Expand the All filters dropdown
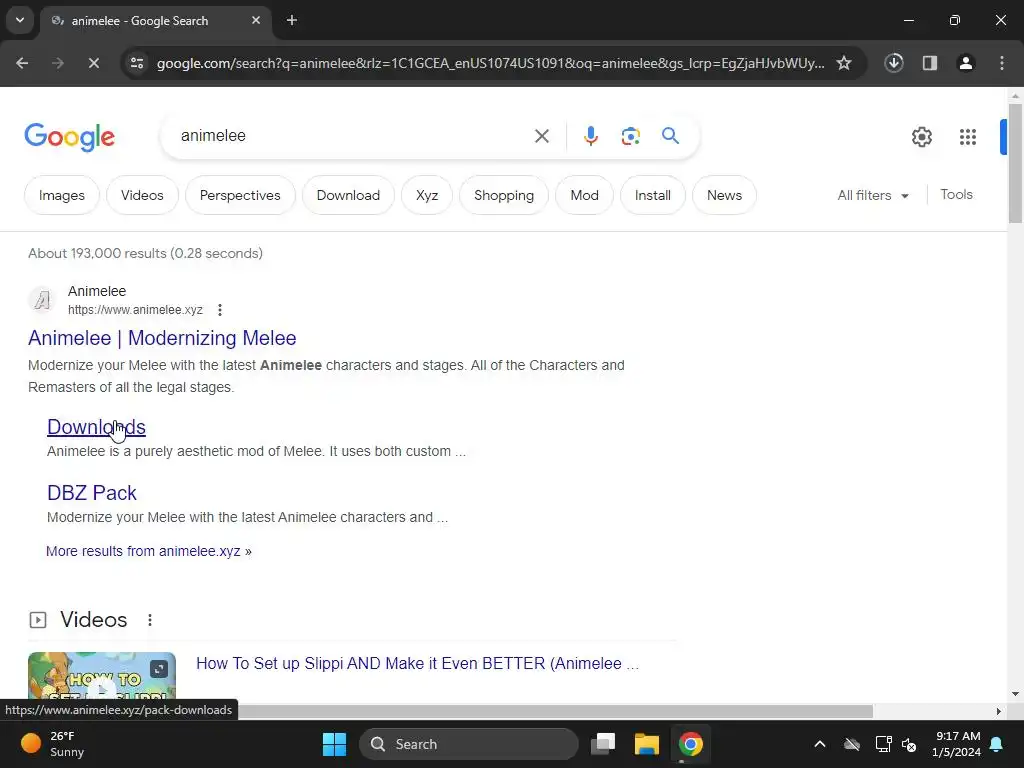This screenshot has width=1024, height=768. pyautogui.click(x=873, y=195)
